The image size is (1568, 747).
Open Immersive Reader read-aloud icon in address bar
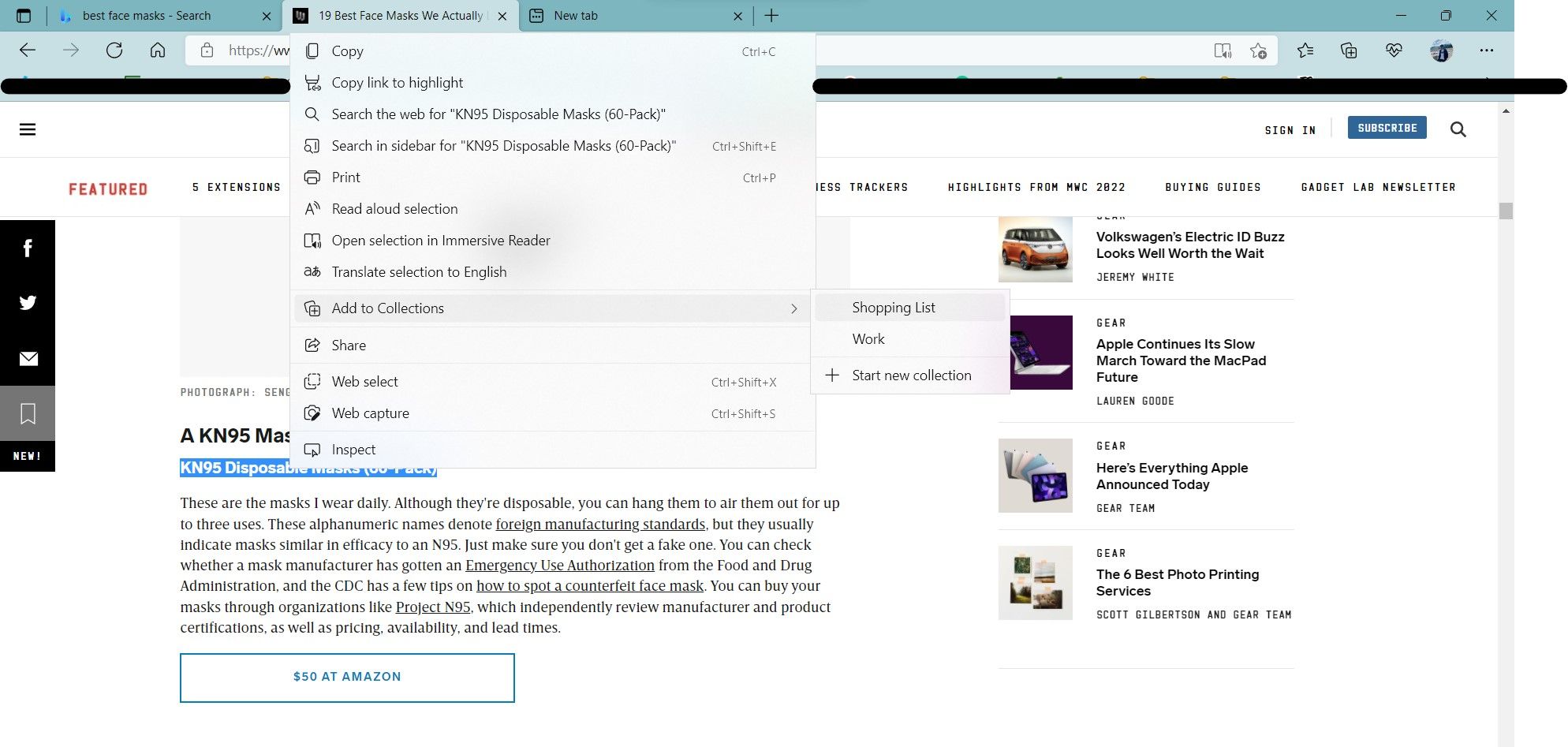(1223, 51)
